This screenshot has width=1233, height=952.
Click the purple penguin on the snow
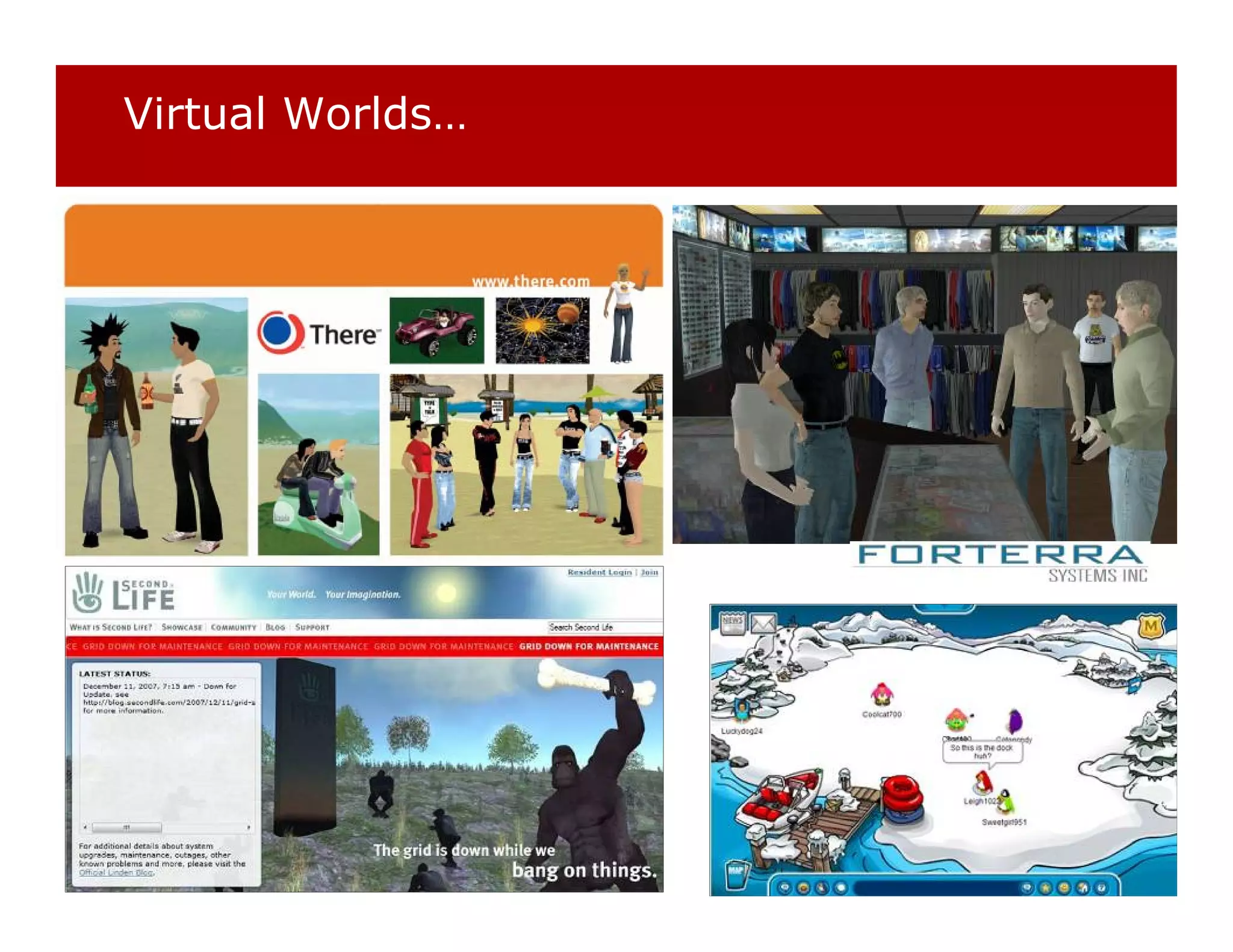pyautogui.click(x=1014, y=720)
